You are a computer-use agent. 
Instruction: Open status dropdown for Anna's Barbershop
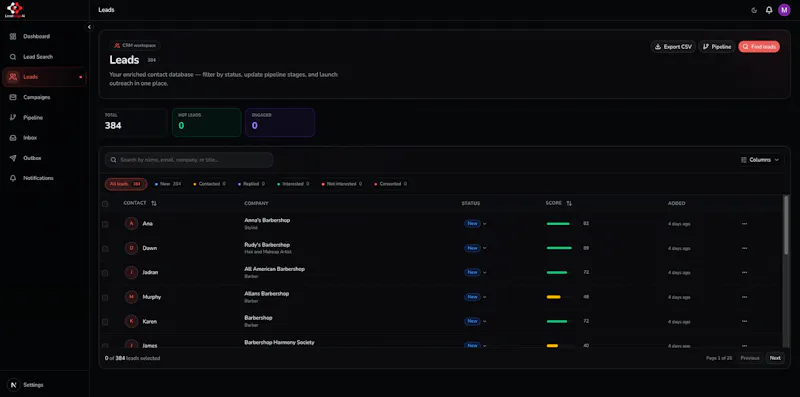(x=475, y=224)
